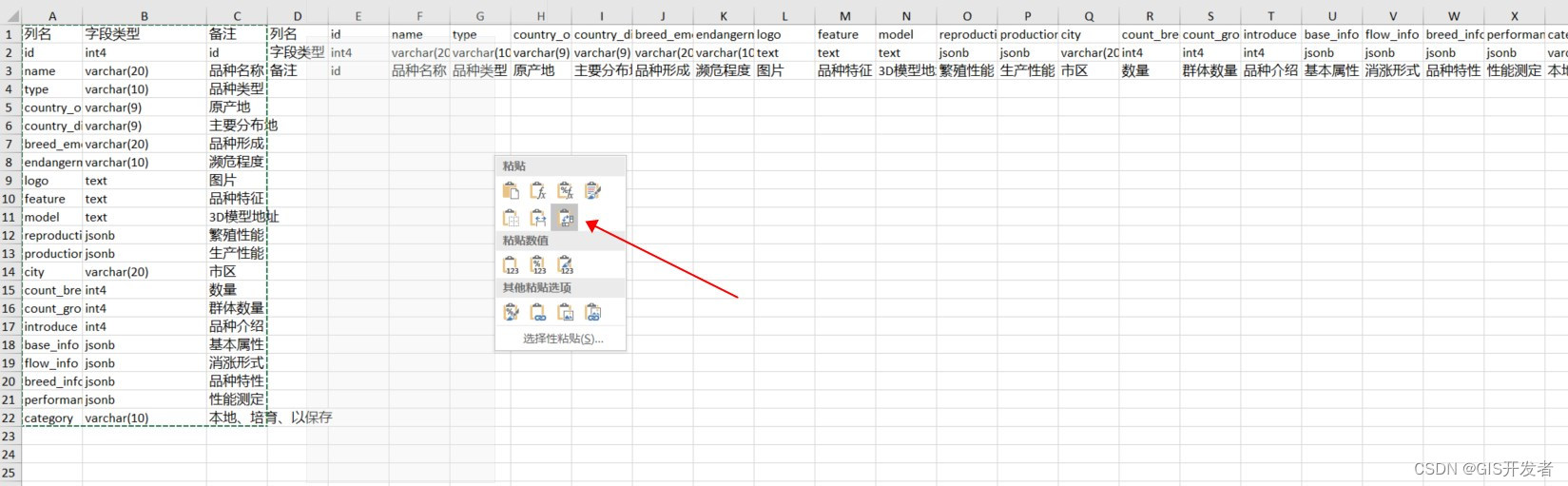Select Values and Source Formatting paste icon
The width and height of the screenshot is (1568, 486).
pyautogui.click(x=566, y=265)
